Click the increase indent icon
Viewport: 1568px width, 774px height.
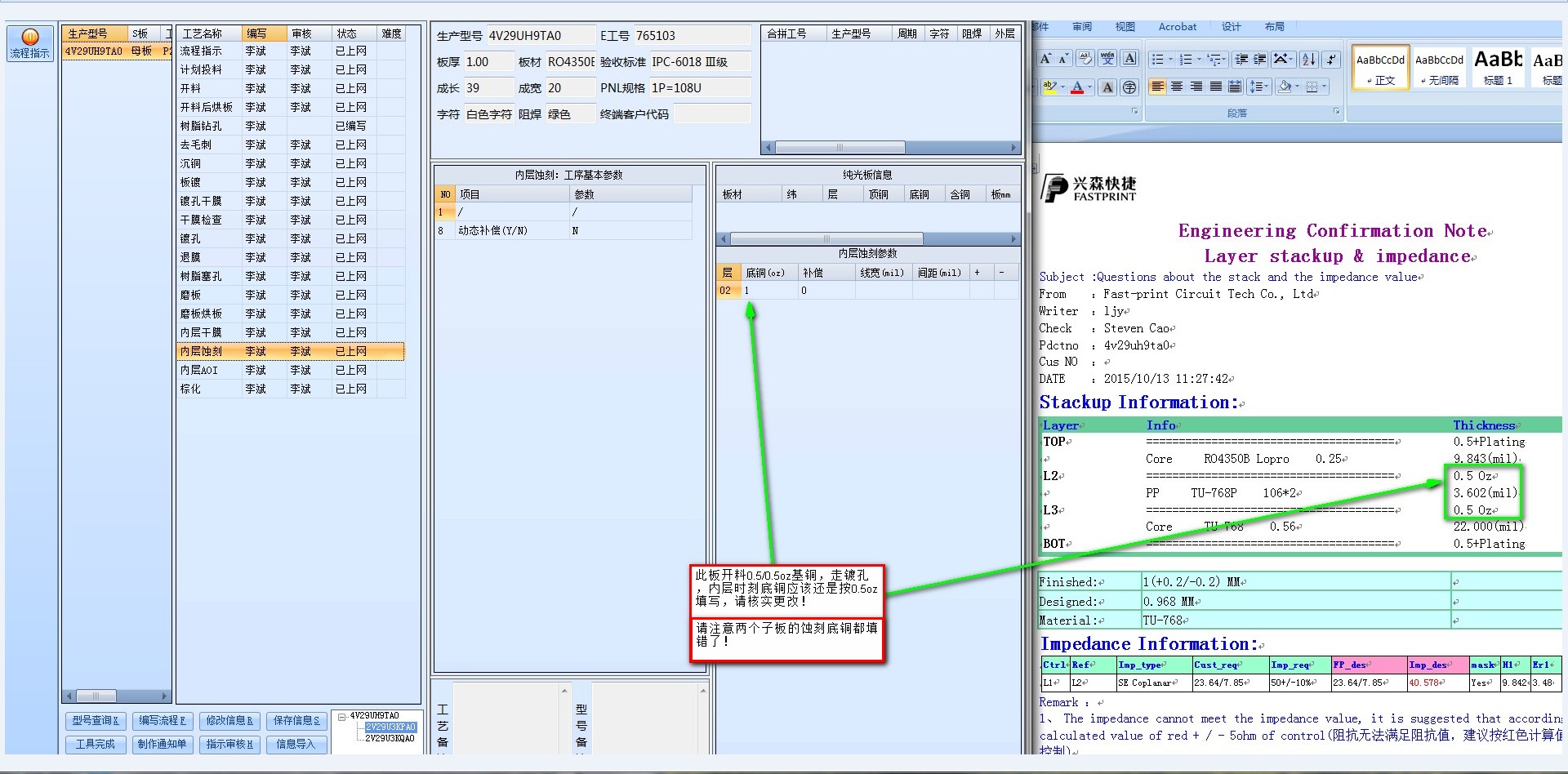pyautogui.click(x=1259, y=59)
